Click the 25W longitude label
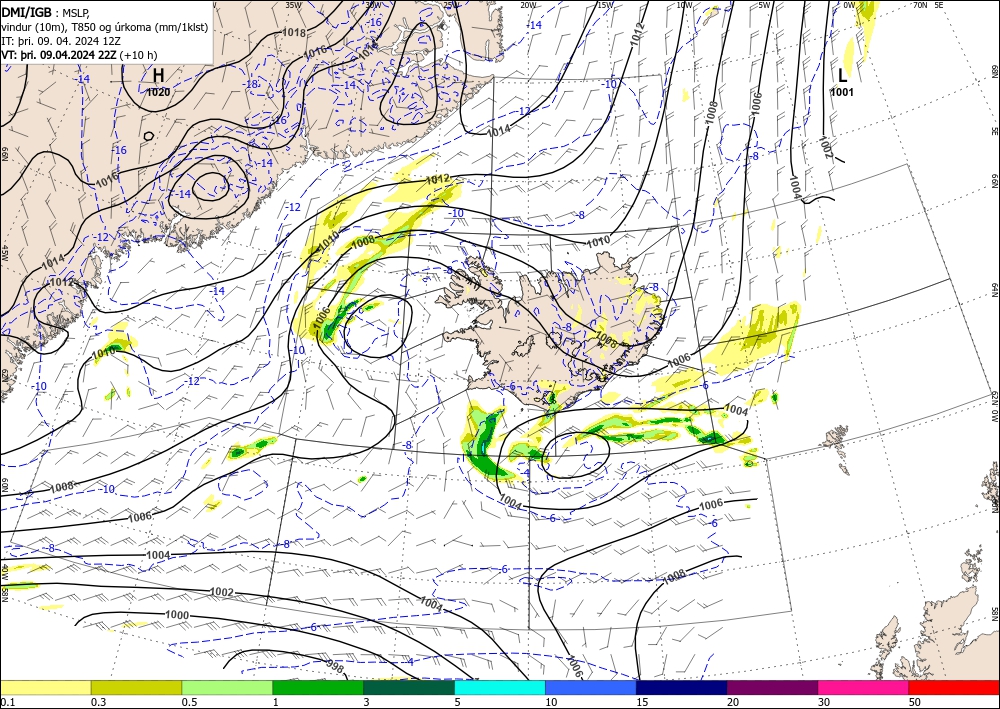This screenshot has height=709, width=1000. 451,5
